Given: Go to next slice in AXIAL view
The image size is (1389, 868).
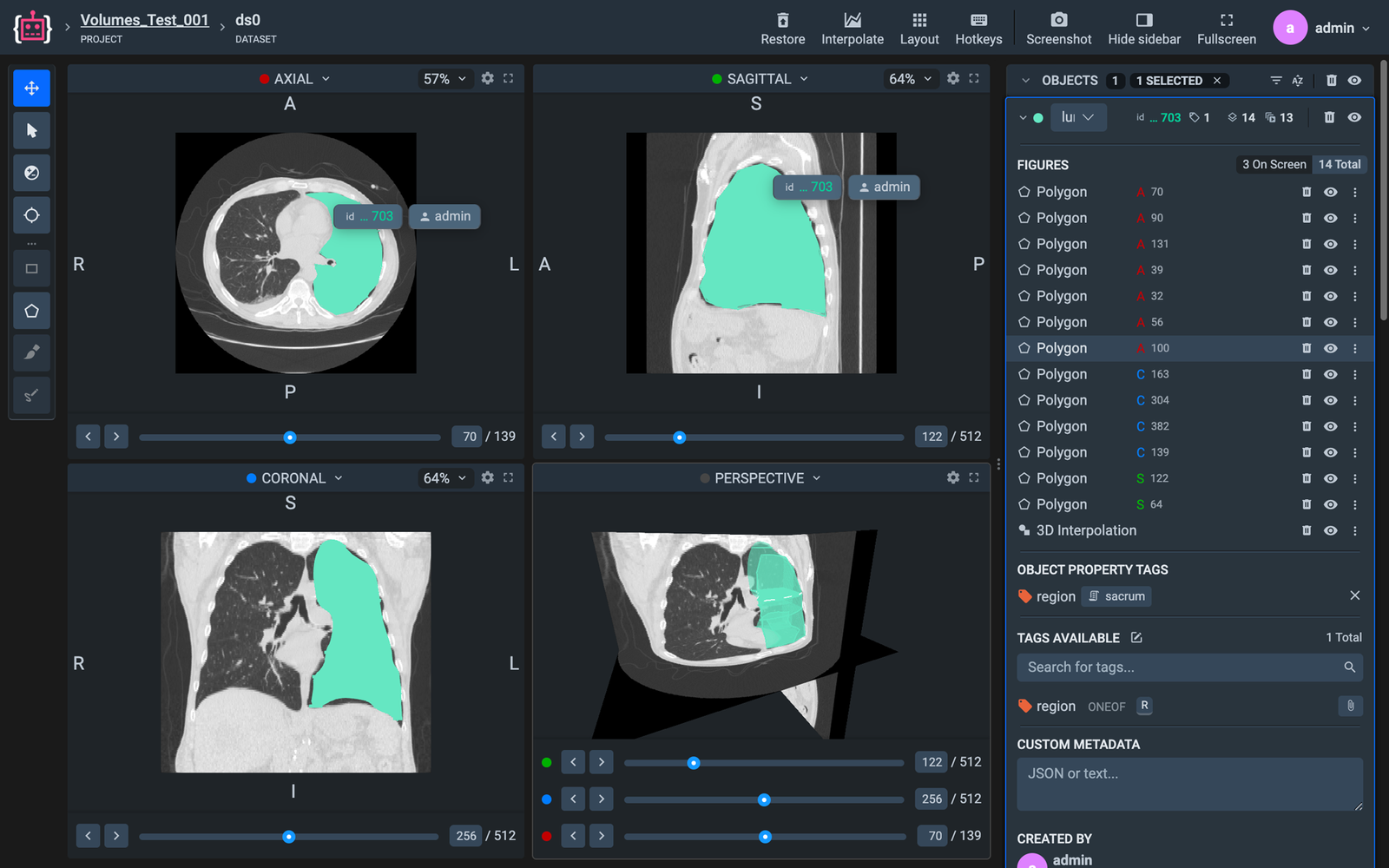Looking at the screenshot, I should pos(116,437).
